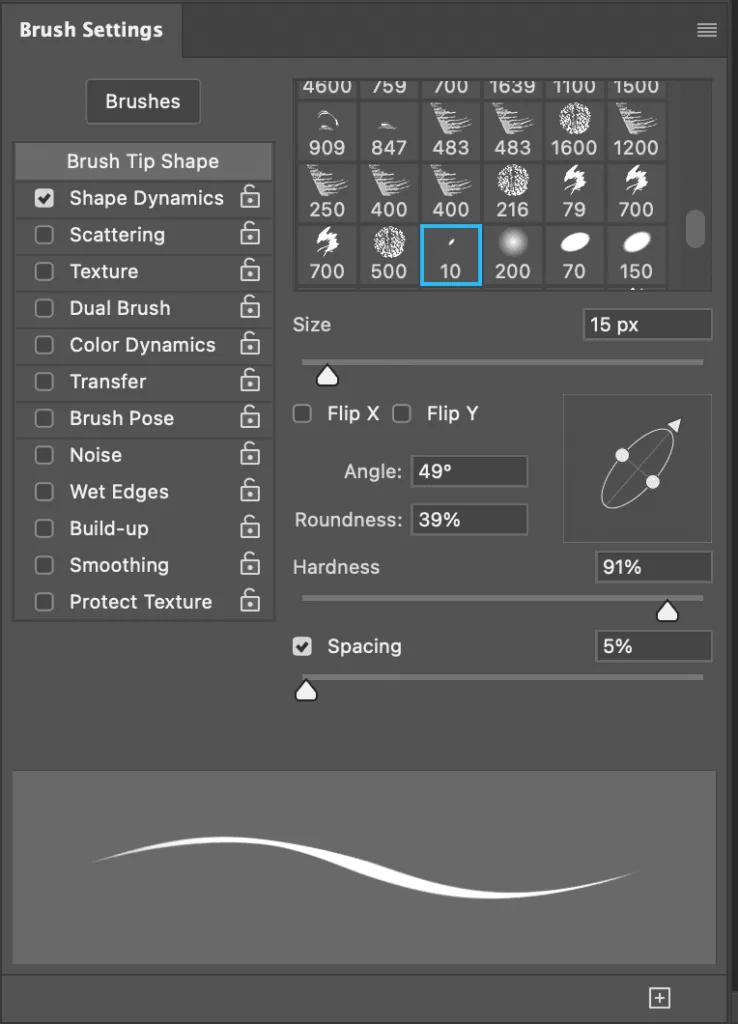Click the Brushes button
This screenshot has width=738, height=1024.
pyautogui.click(x=143, y=101)
